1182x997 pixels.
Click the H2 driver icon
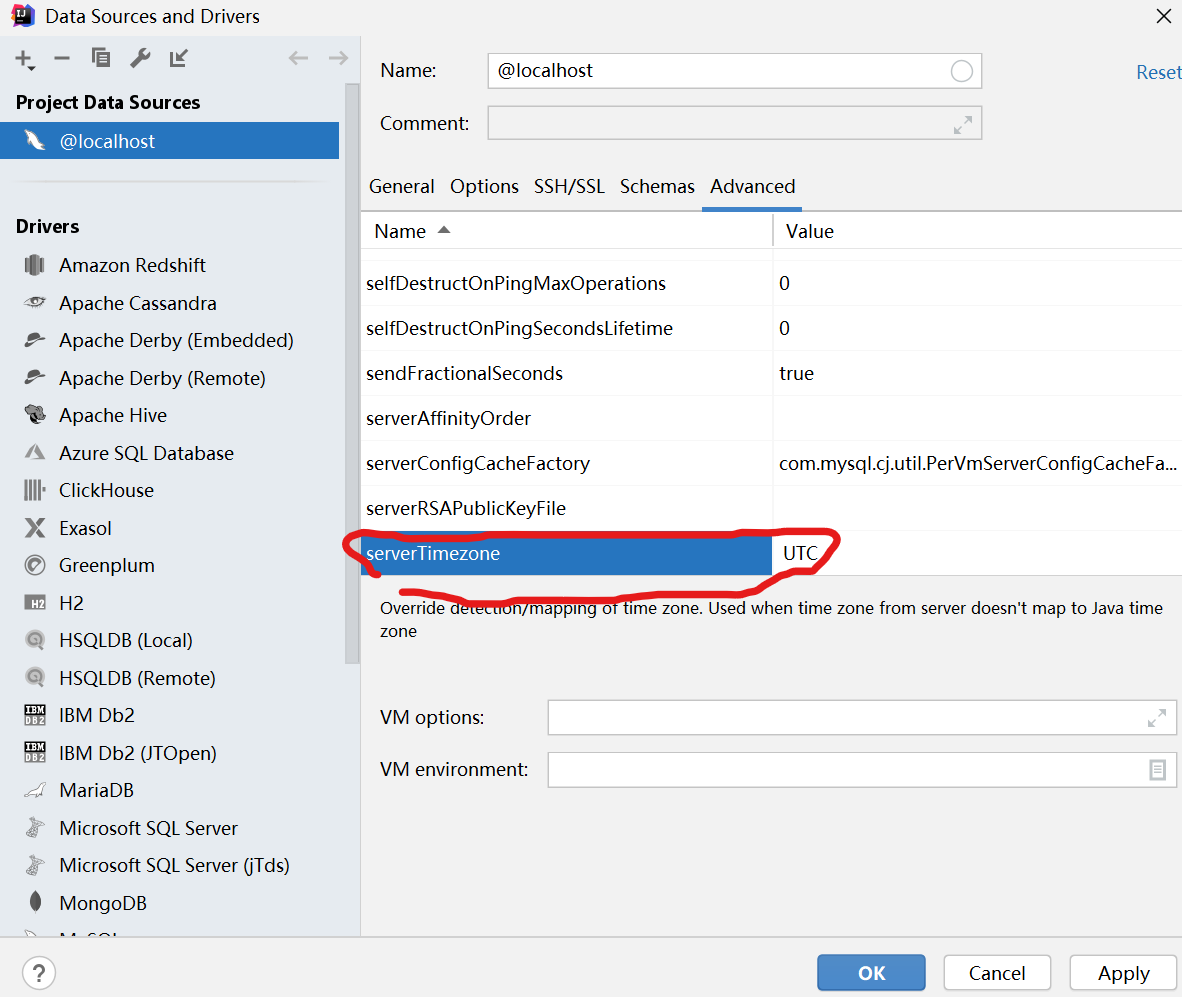click(x=35, y=603)
